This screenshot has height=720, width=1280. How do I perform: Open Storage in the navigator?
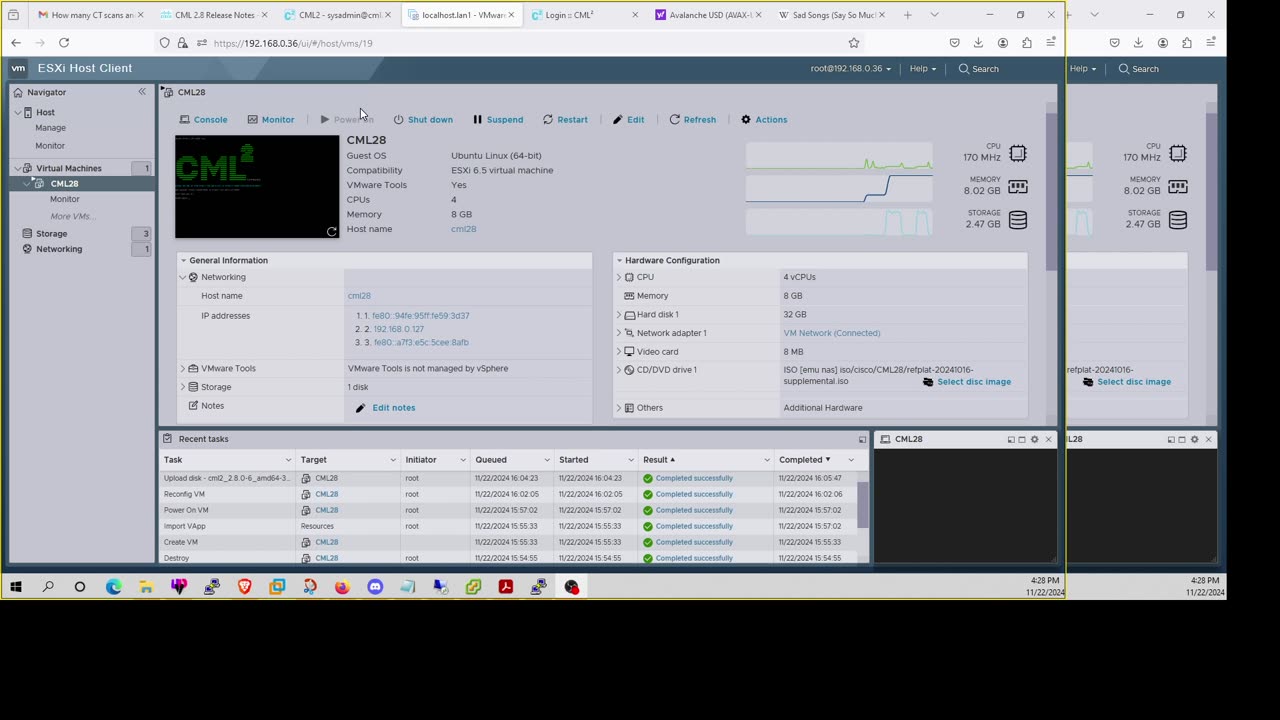tap(51, 234)
